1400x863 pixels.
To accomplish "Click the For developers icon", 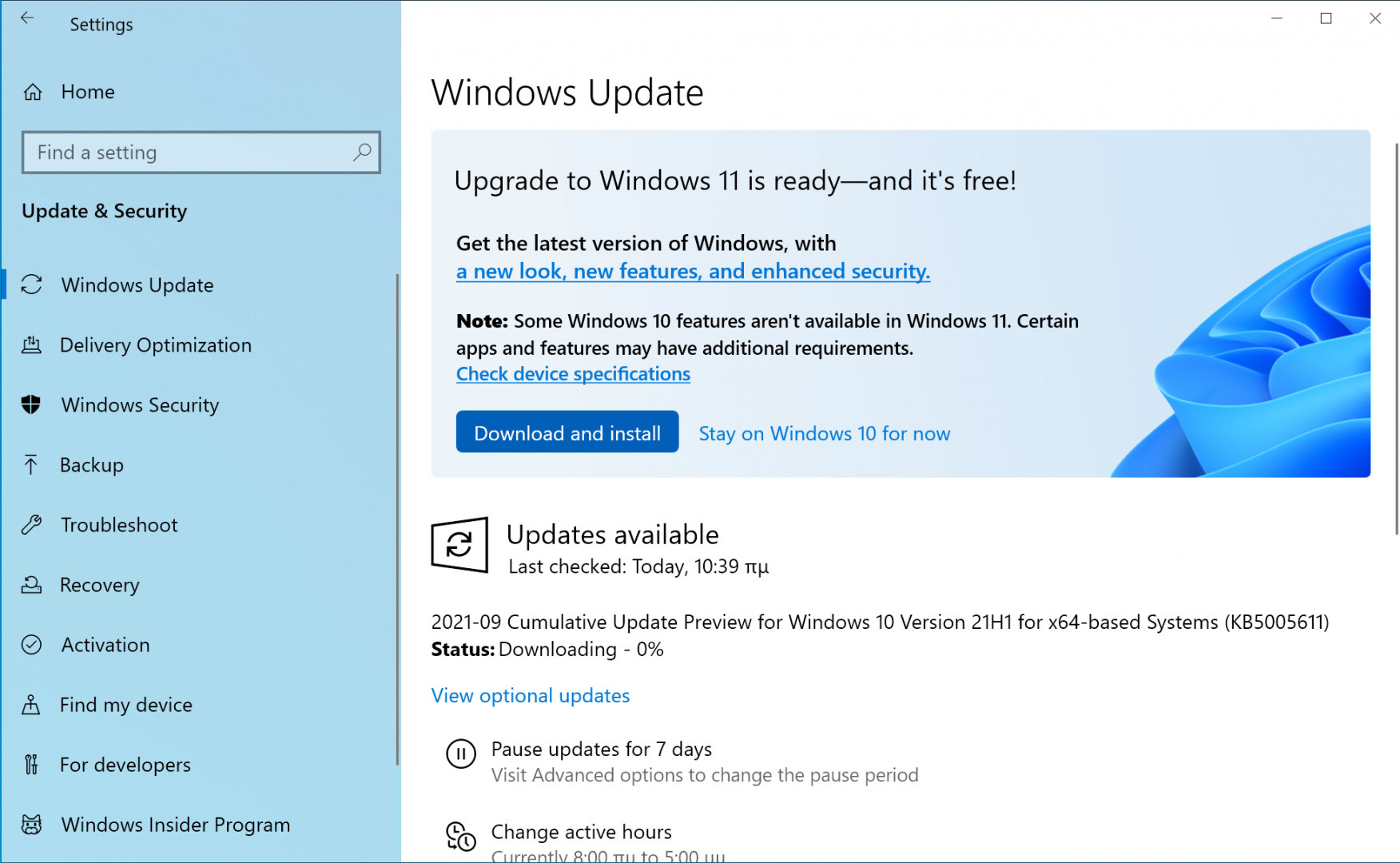I will [x=31, y=765].
